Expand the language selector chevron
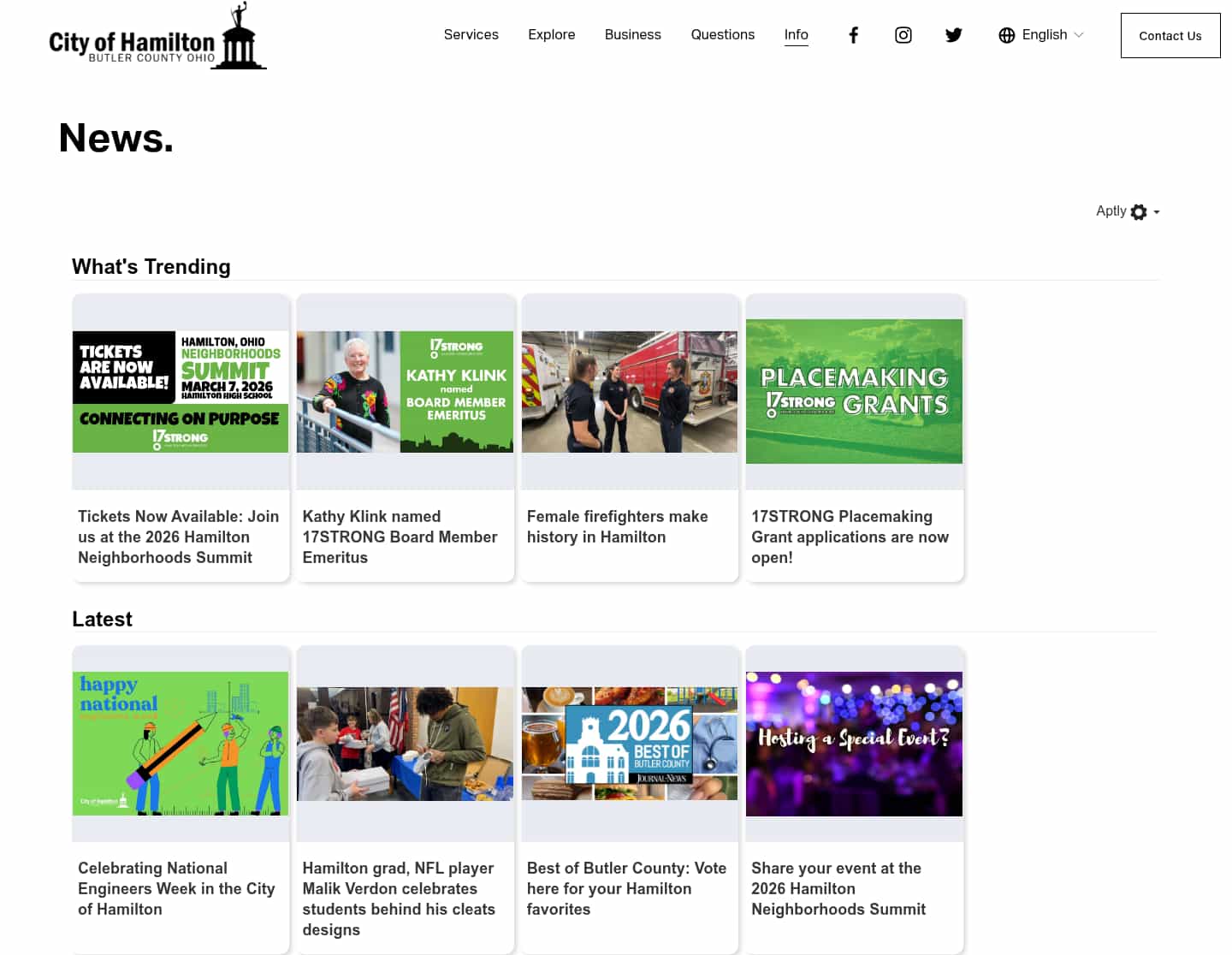 pyautogui.click(x=1077, y=36)
